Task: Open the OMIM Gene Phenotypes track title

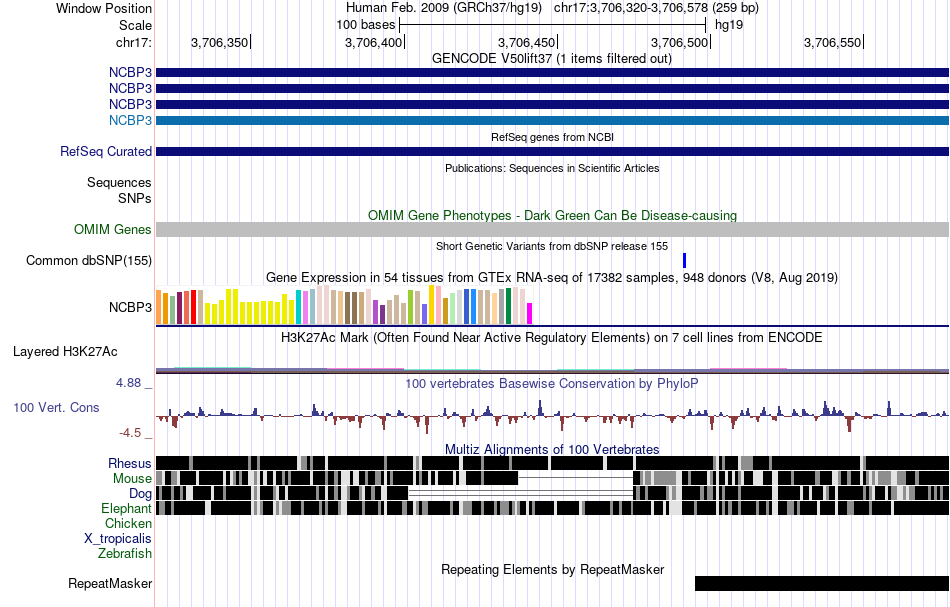Action: pos(552,216)
